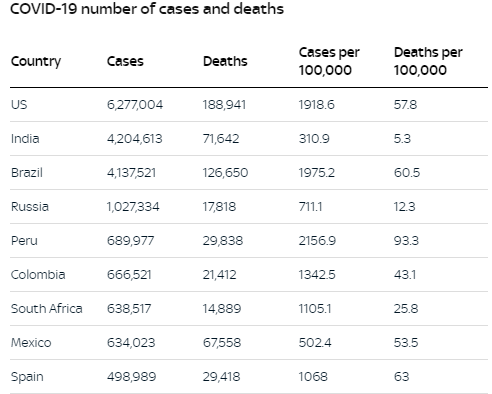Click the Cases column header
This screenshot has height=394, width=492.
(125, 61)
